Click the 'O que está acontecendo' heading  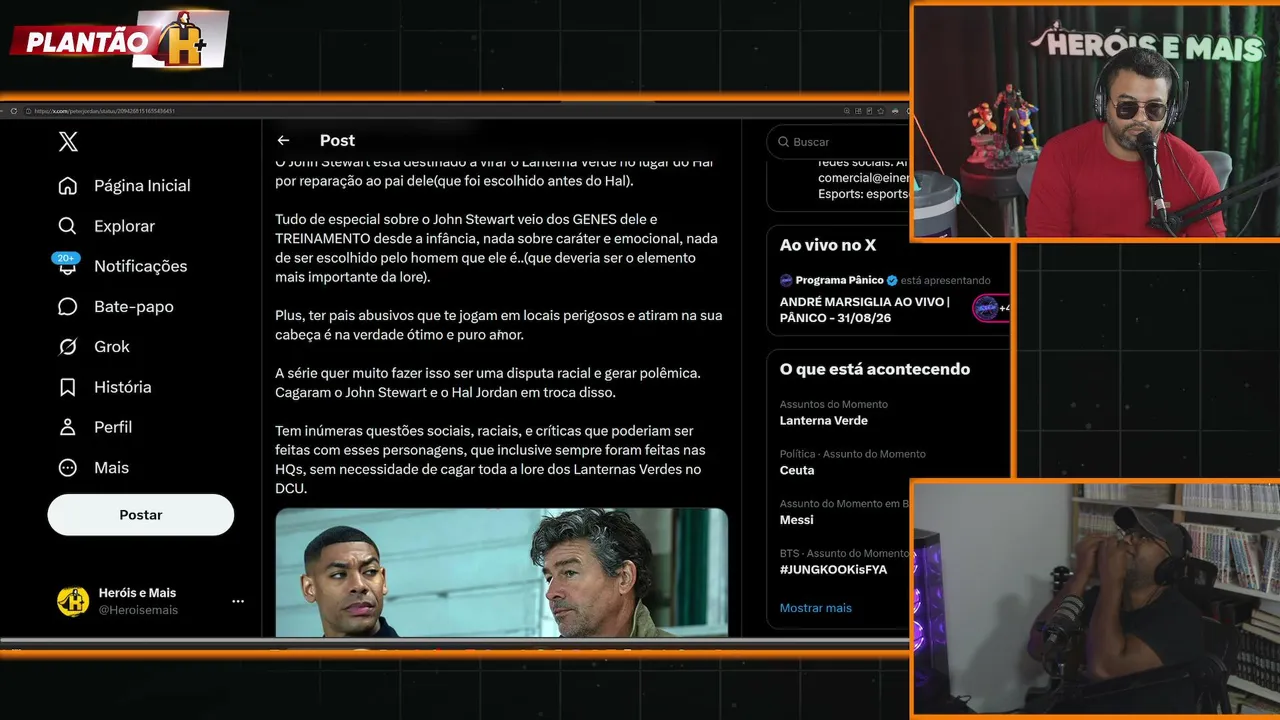point(875,369)
